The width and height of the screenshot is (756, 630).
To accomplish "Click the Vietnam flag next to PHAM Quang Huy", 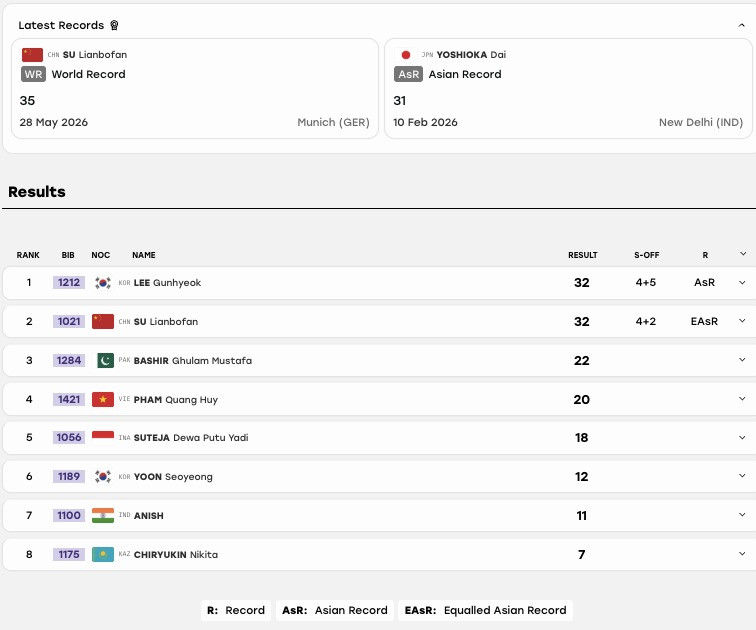I will [103, 400].
